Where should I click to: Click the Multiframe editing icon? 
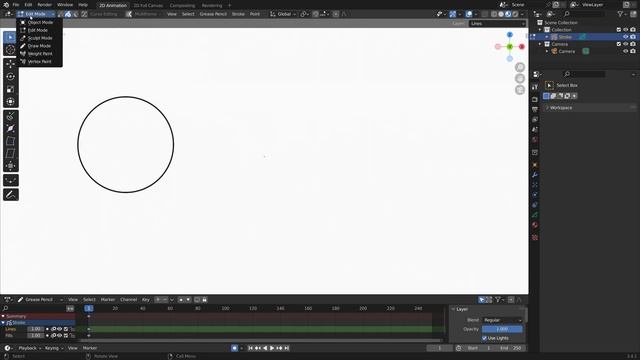click(x=129, y=14)
